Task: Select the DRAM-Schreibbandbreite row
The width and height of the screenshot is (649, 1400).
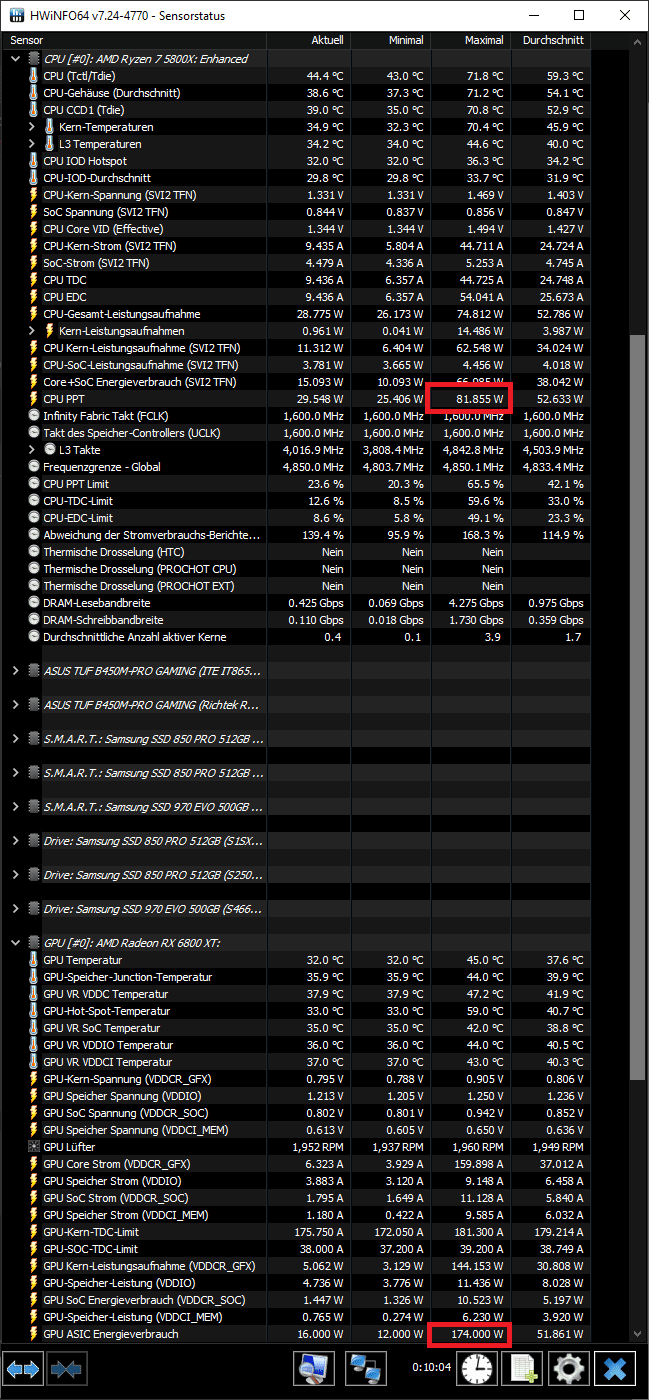Action: tap(298, 620)
